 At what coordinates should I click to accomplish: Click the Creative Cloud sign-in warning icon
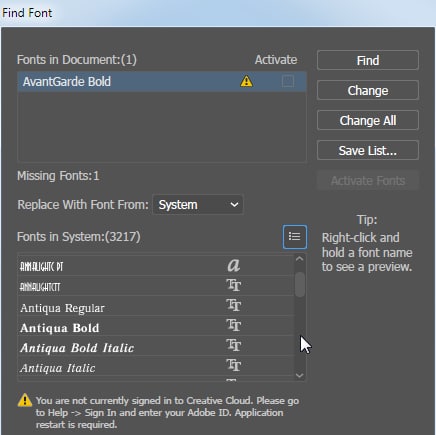25,400
